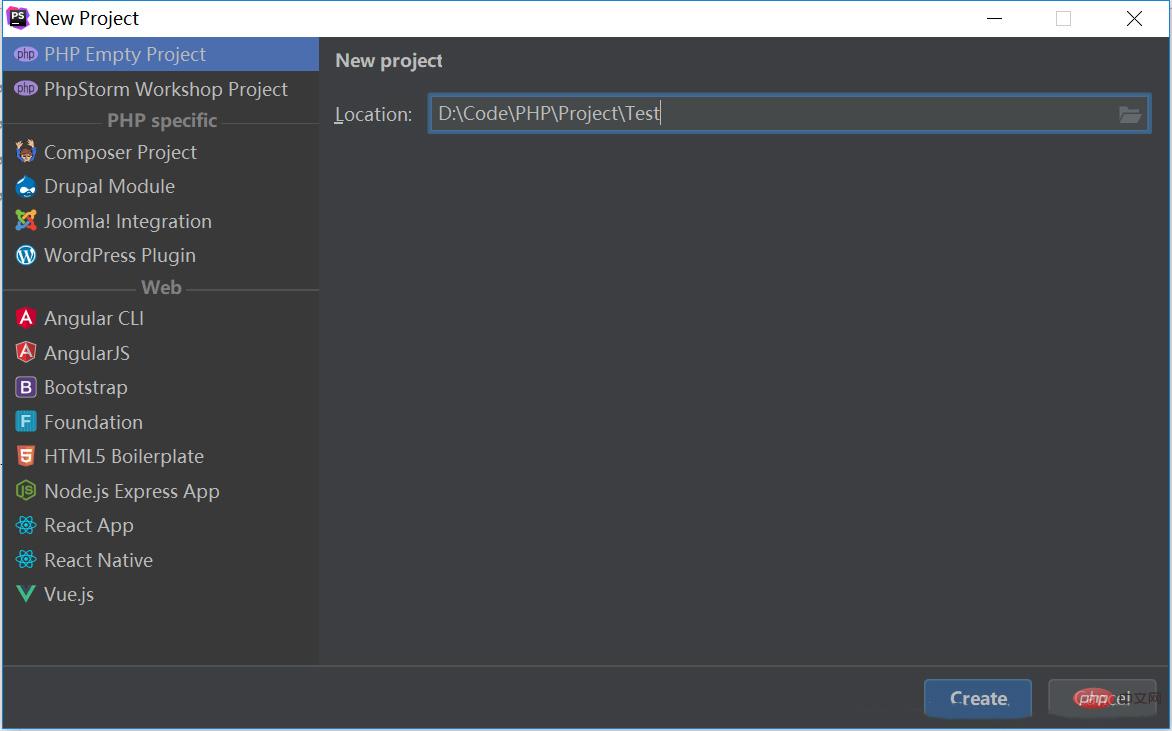Image resolution: width=1172 pixels, height=731 pixels.
Task: Click the HTML5 Boilerplate shield icon
Action: (25, 456)
